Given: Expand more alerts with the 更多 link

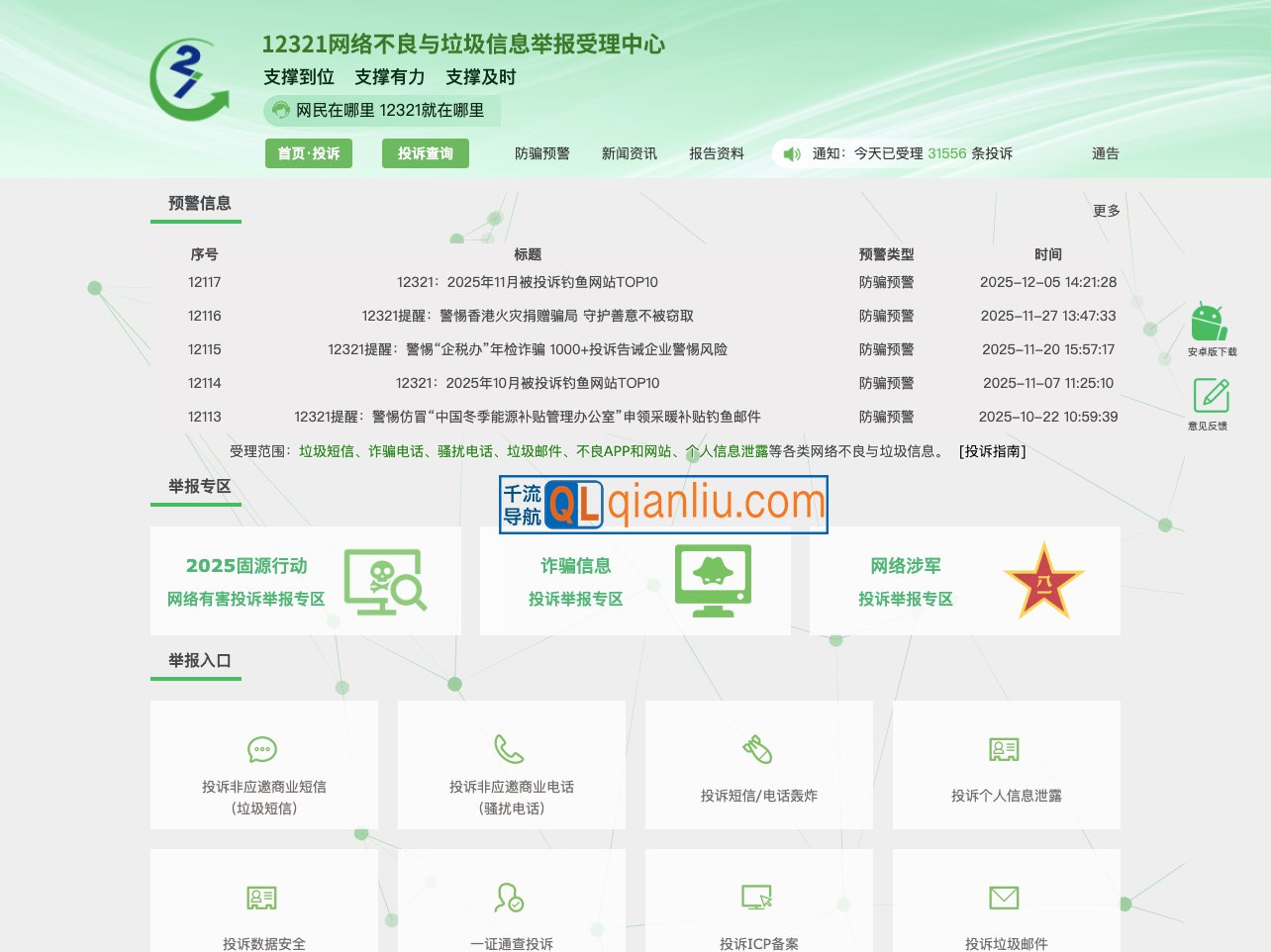Looking at the screenshot, I should [1106, 210].
